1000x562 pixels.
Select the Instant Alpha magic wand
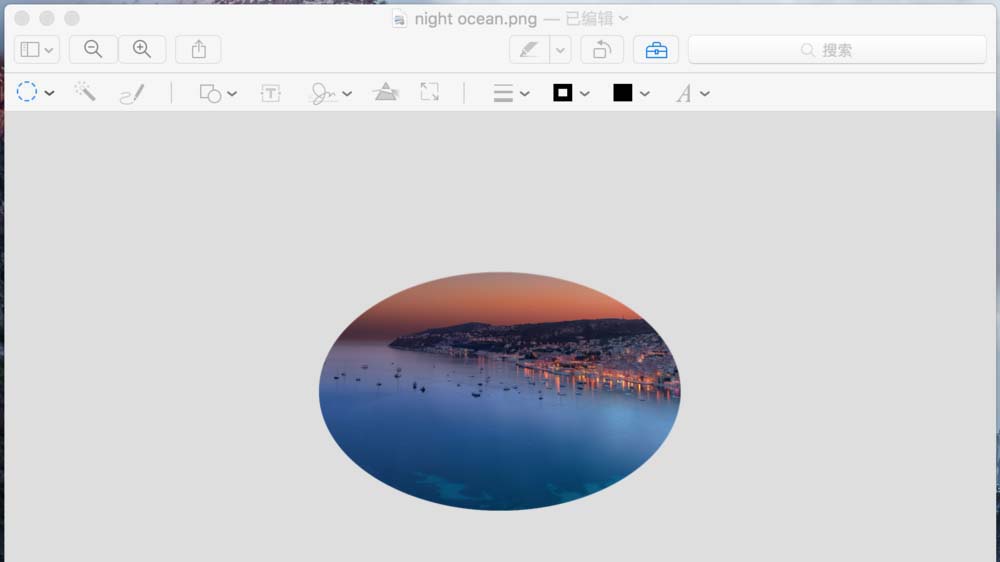pos(85,92)
